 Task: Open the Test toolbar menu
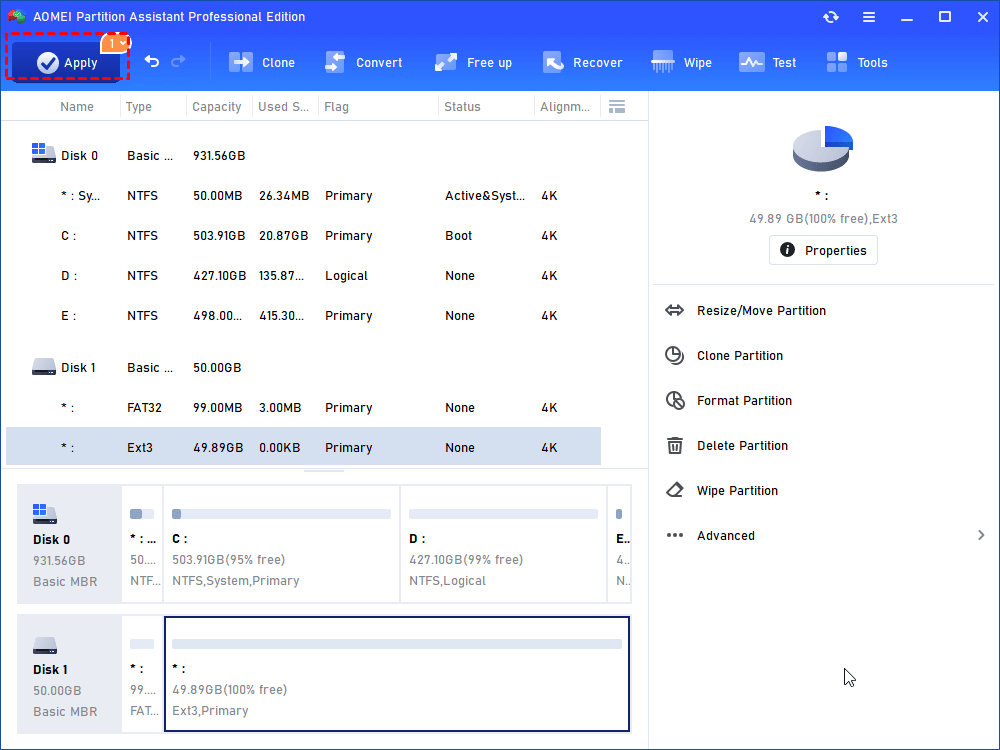tap(767, 62)
